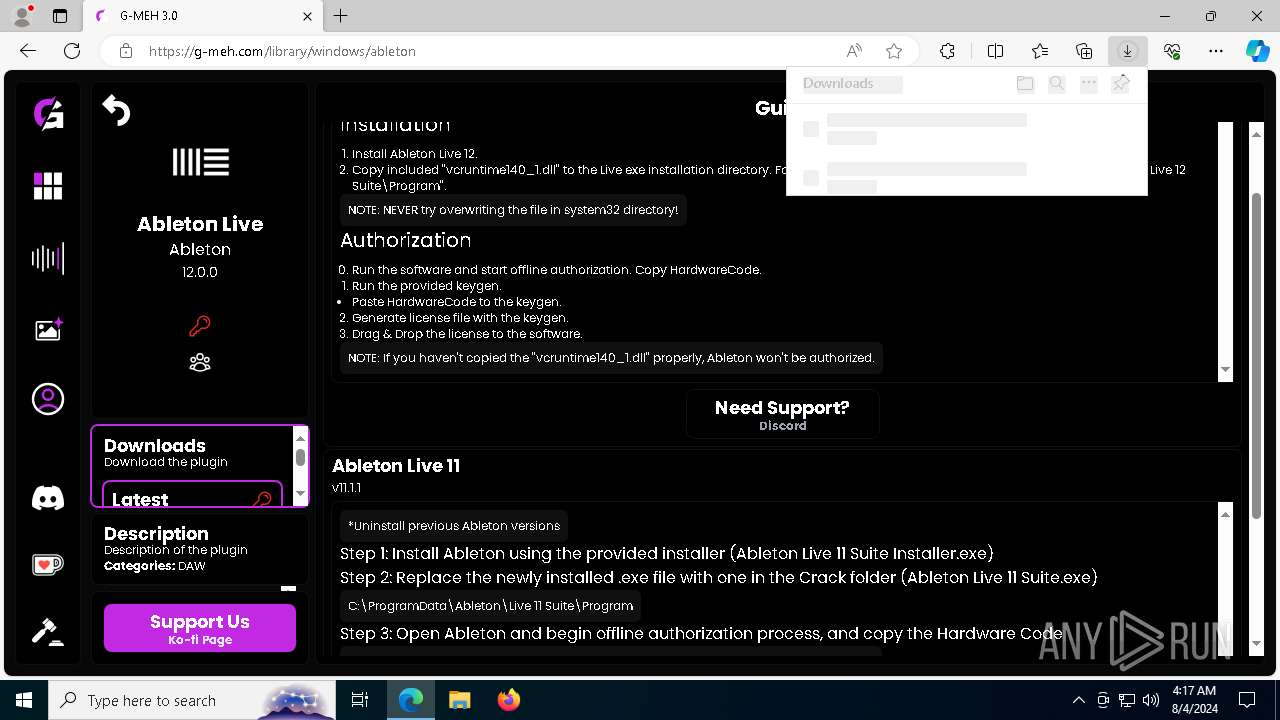Screen dimensions: 1280x720
Task: Pin the Downloads panel
Action: 1121,84
